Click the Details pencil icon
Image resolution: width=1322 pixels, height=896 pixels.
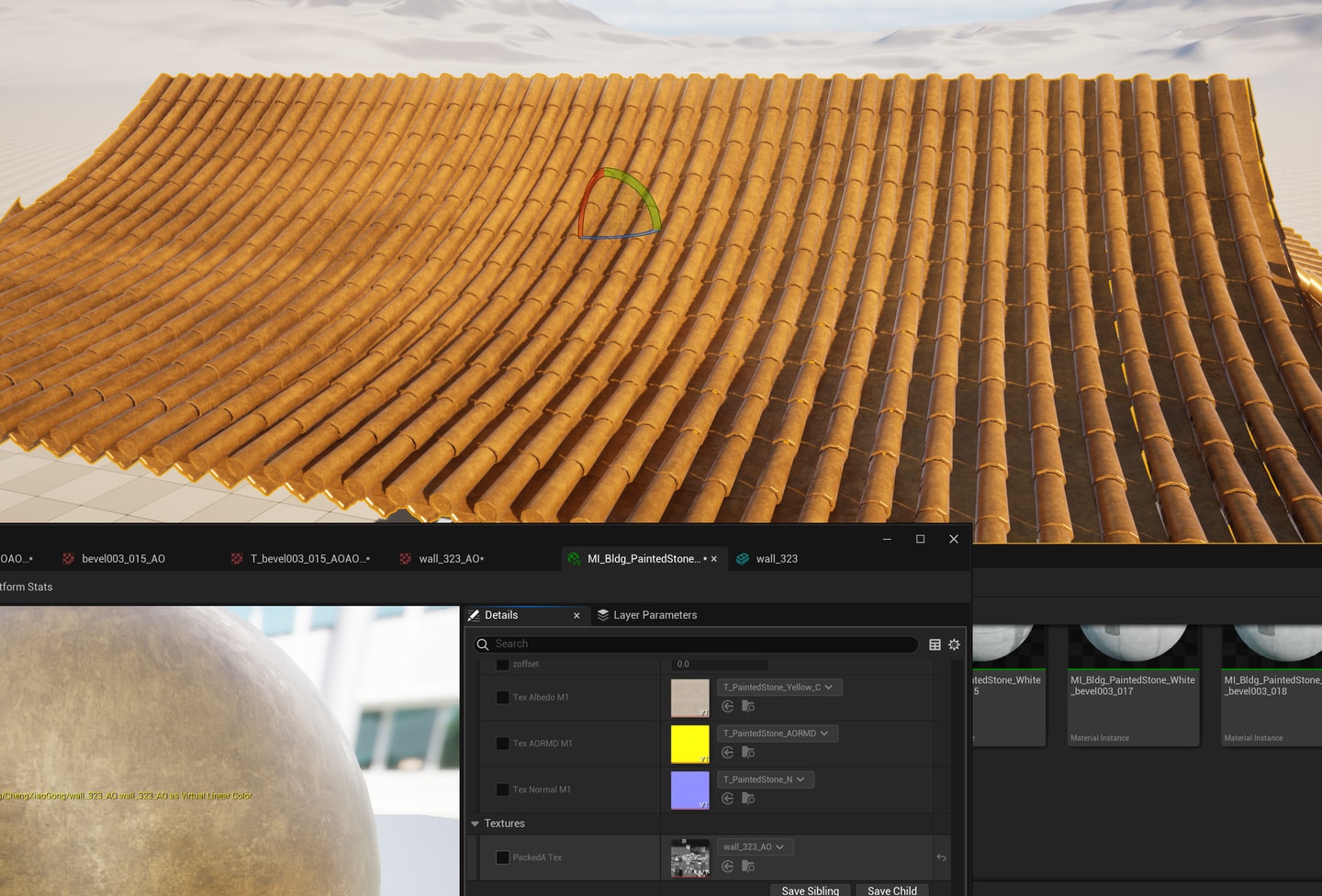474,615
